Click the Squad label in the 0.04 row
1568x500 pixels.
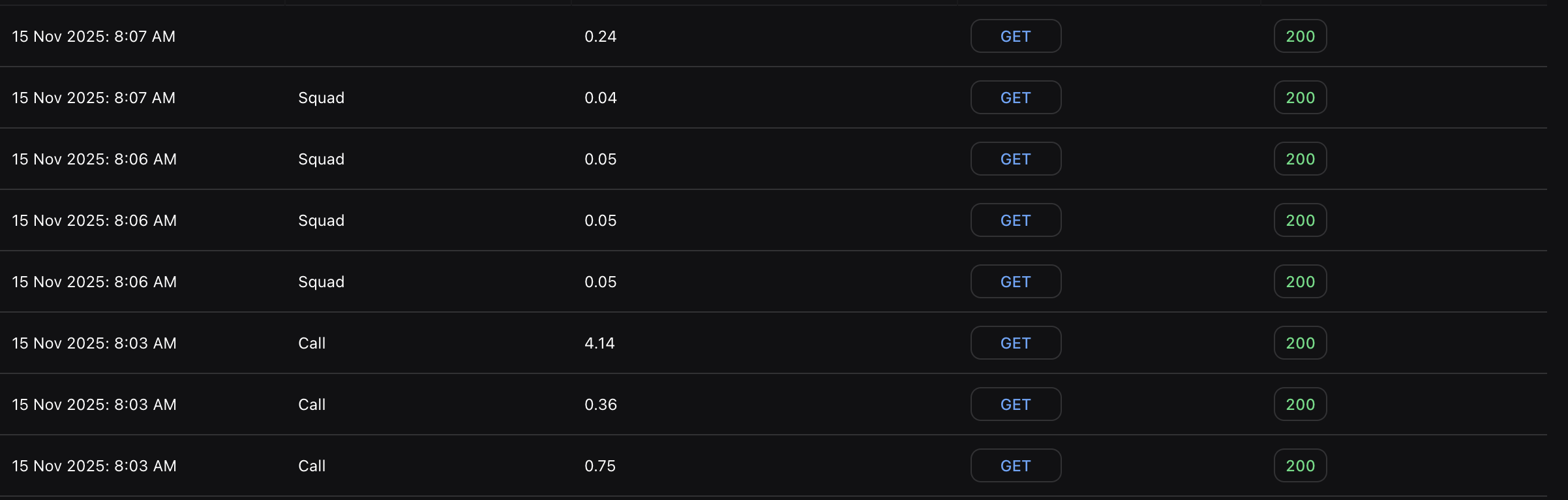click(x=321, y=98)
